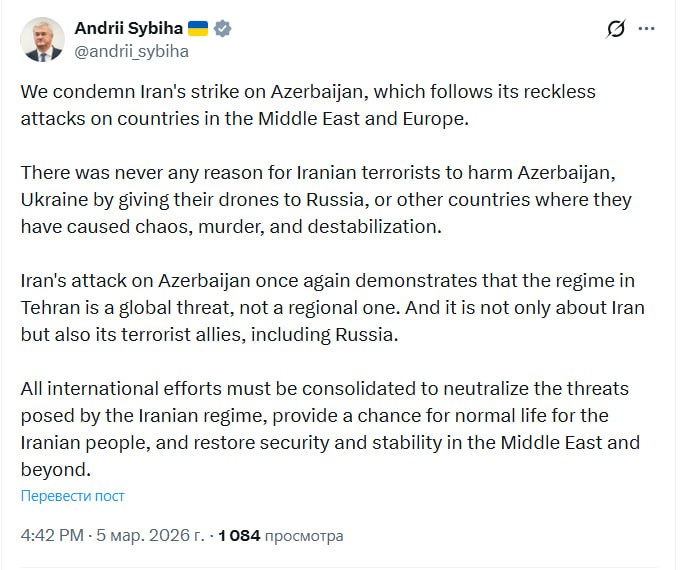Click the '1 084 просмотра' view count

click(x=280, y=535)
